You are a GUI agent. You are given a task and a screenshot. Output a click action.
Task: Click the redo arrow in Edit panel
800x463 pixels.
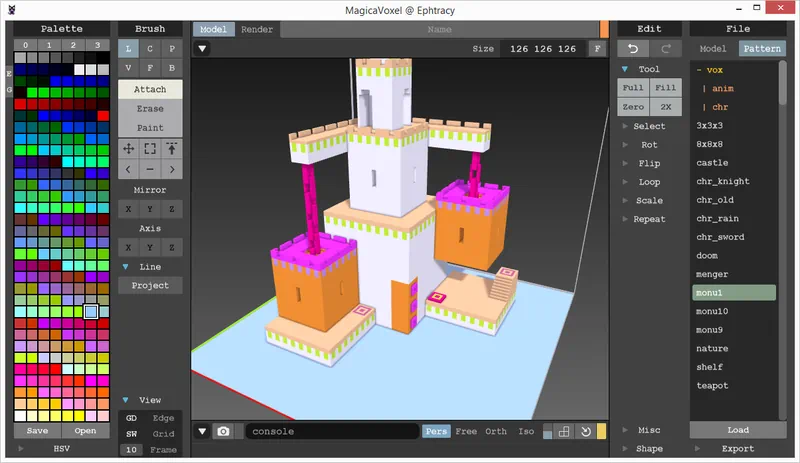(665, 48)
